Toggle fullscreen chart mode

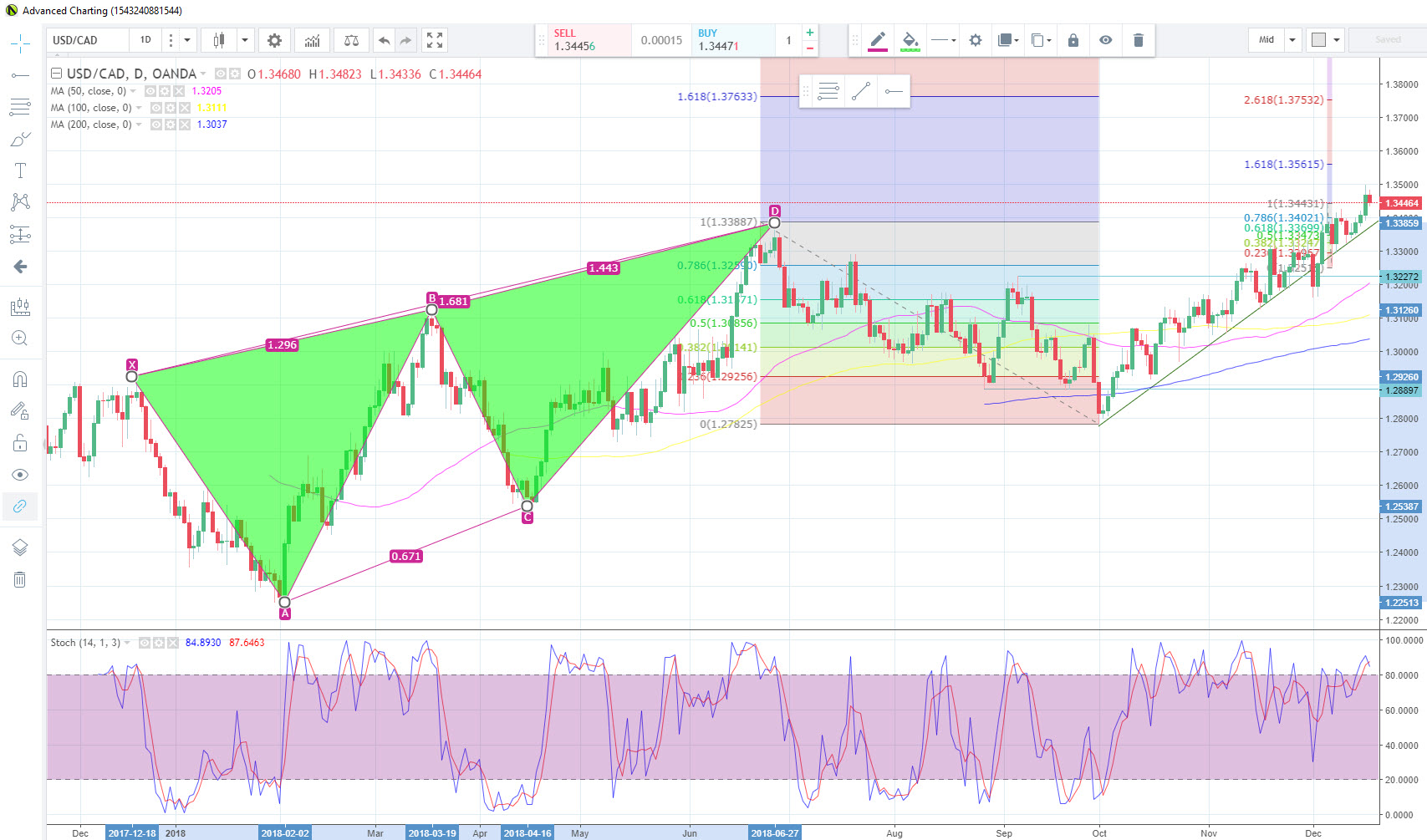[435, 40]
